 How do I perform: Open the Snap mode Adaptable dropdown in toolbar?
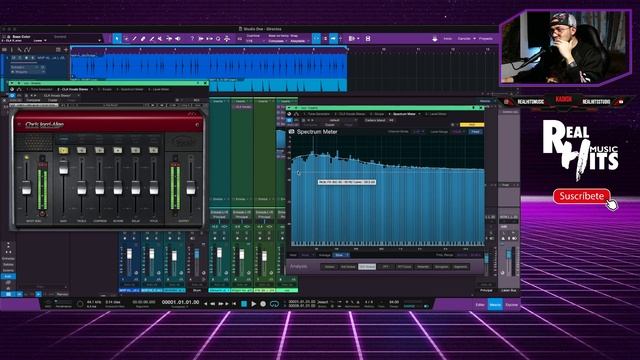tap(300, 41)
